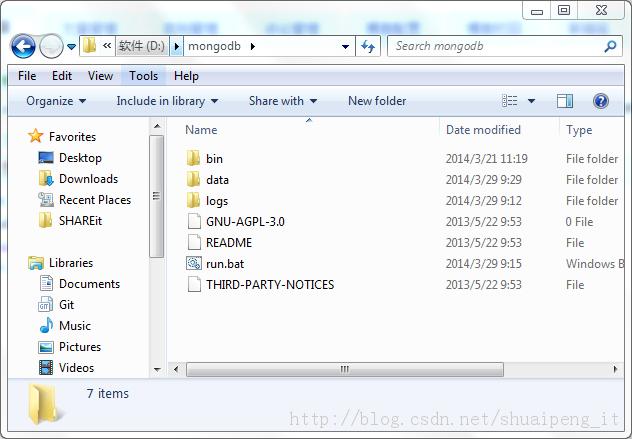Image resolution: width=632 pixels, height=439 pixels.
Task: Toggle the preview pane icon
Action: (x=565, y=101)
